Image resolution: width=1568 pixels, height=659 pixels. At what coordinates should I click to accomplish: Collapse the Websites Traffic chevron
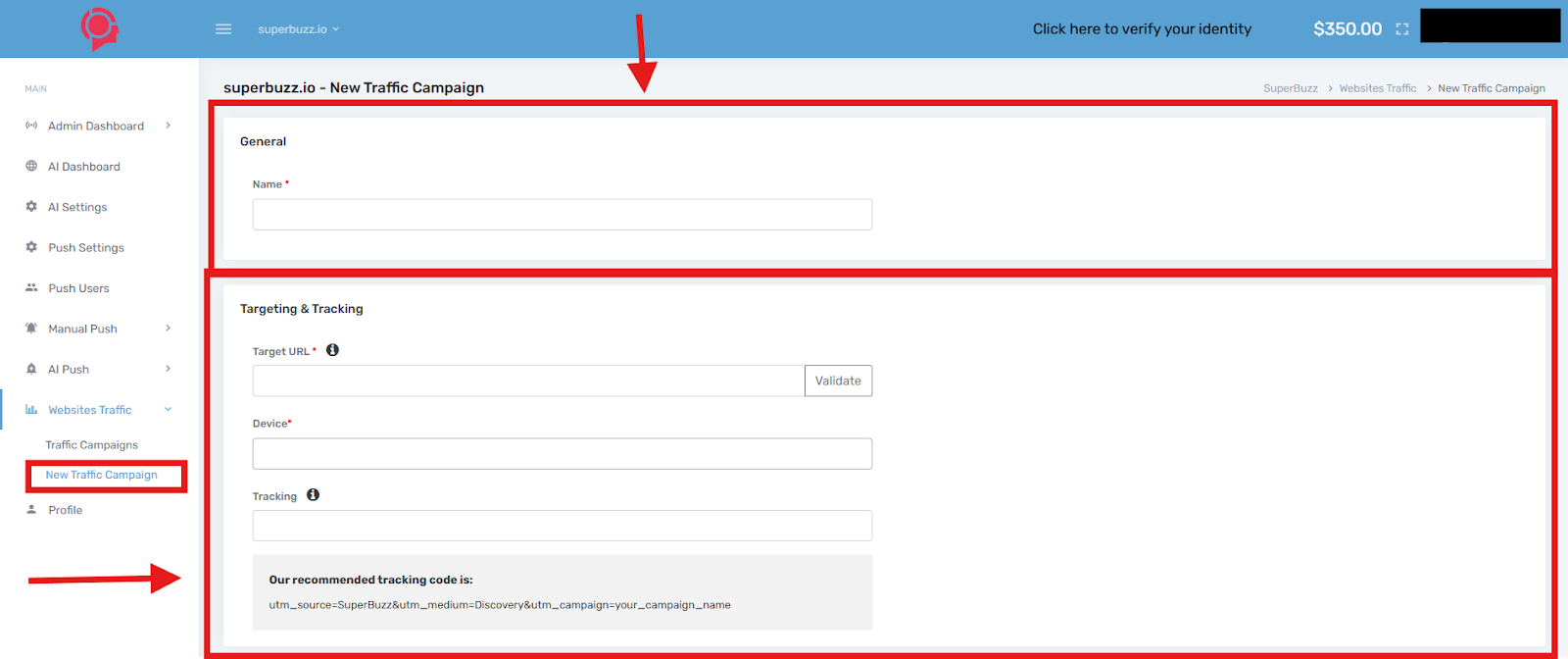(169, 410)
